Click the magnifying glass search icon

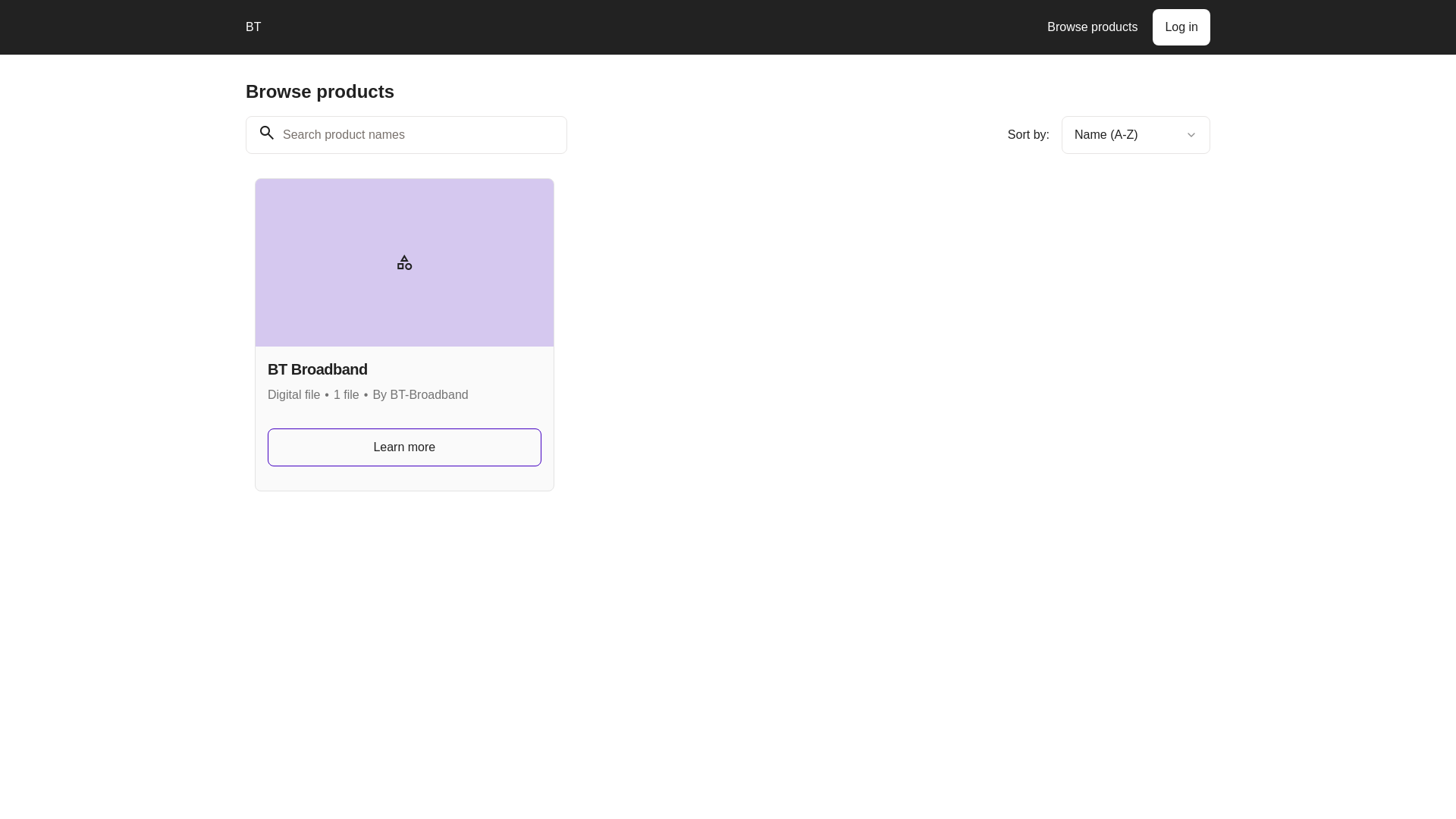[267, 133]
